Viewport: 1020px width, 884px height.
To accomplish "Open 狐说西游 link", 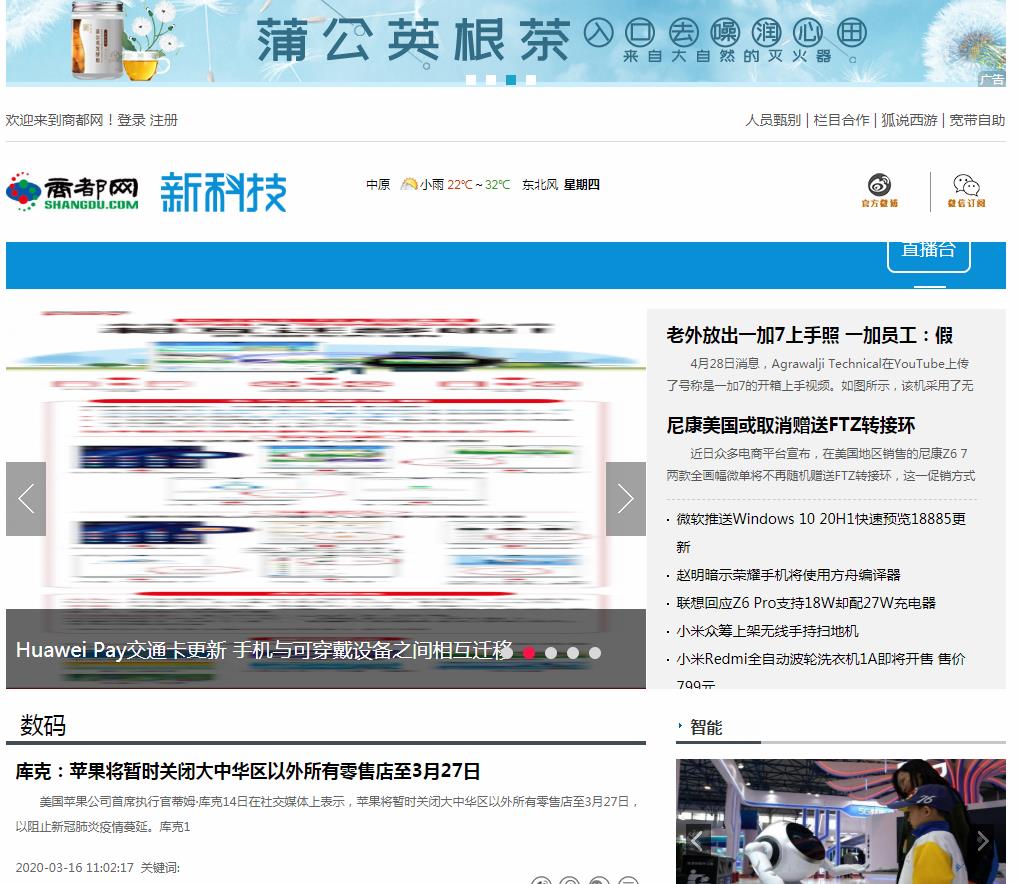I will [909, 120].
